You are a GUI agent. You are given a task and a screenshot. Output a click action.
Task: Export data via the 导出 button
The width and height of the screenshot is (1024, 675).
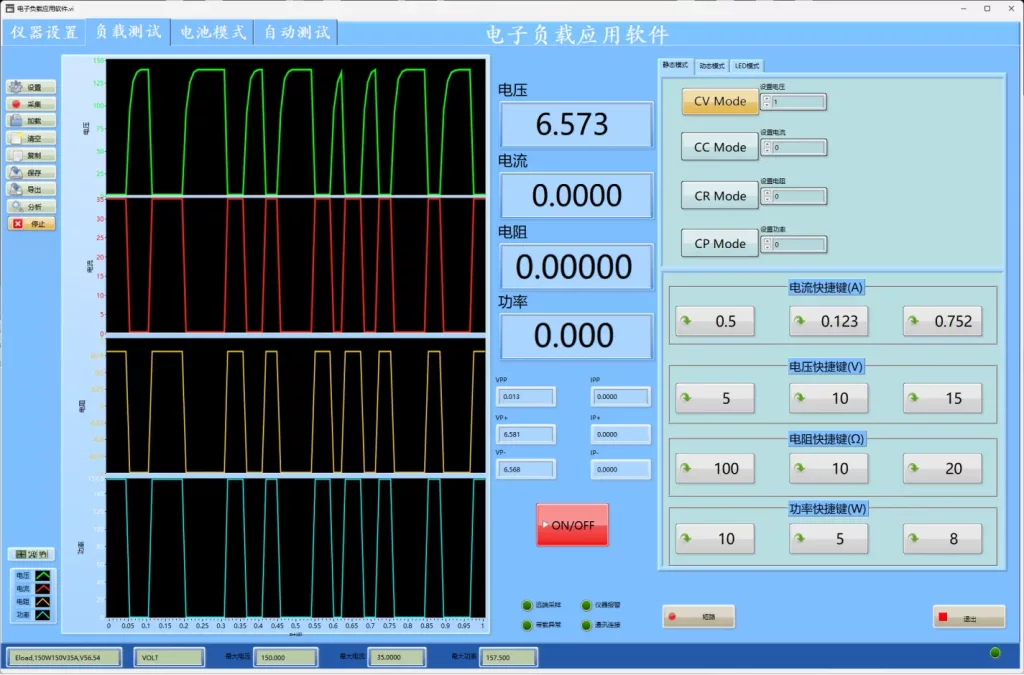(x=31, y=189)
